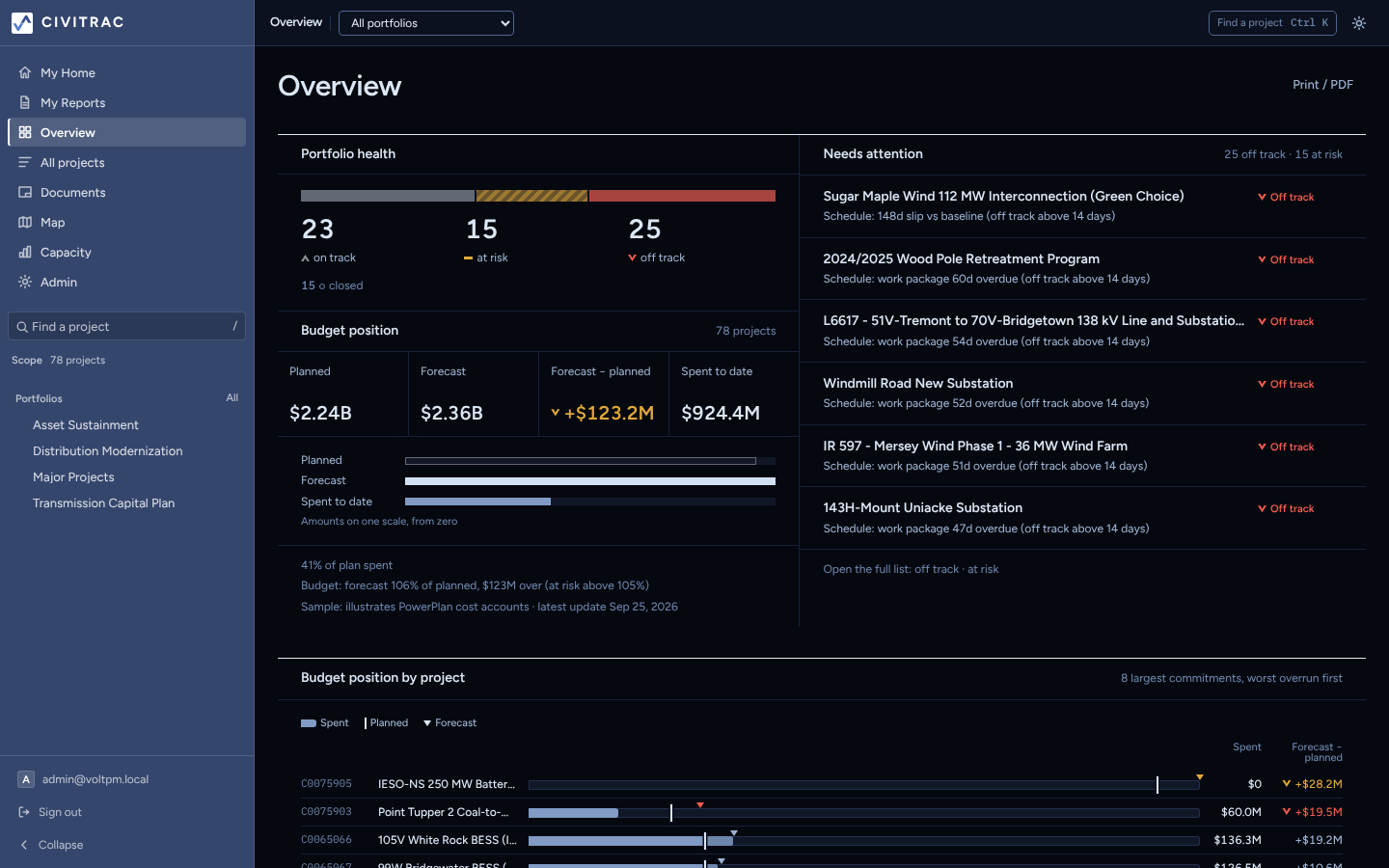Image resolution: width=1389 pixels, height=868 pixels.
Task: Click the red off track health bar segment
Action: 682,196
